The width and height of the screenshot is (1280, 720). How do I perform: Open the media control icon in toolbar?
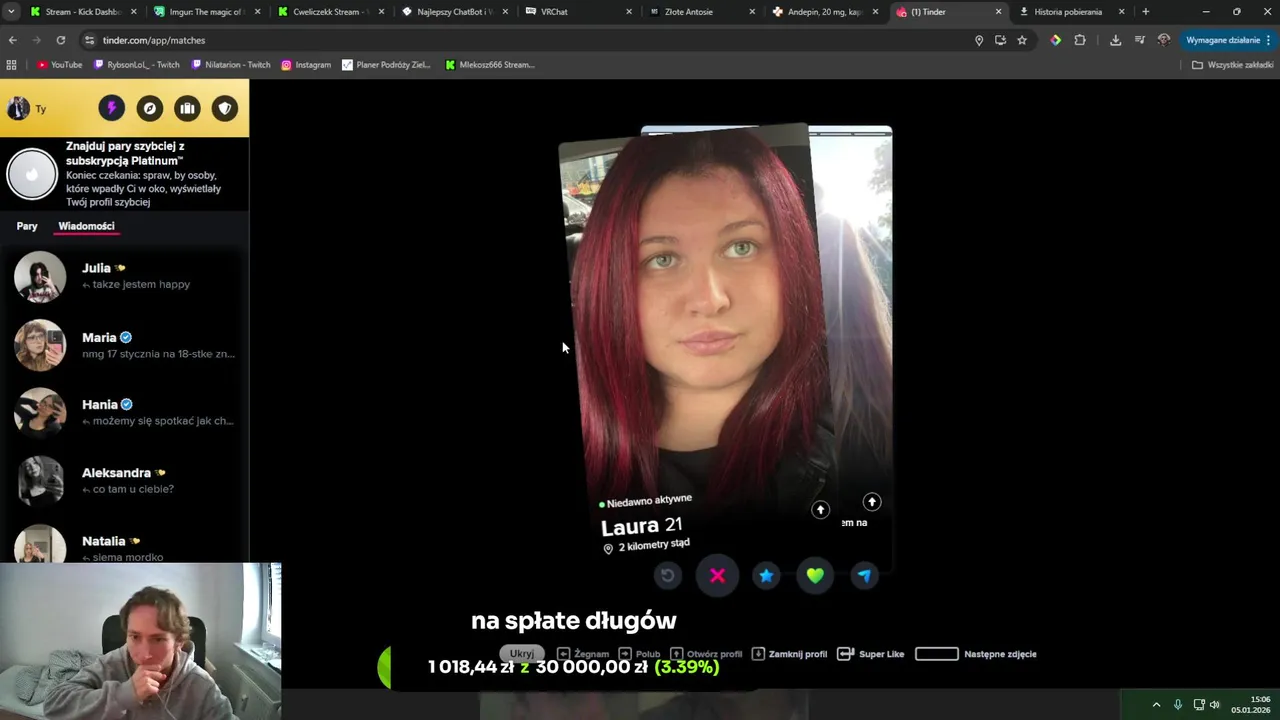(1140, 40)
